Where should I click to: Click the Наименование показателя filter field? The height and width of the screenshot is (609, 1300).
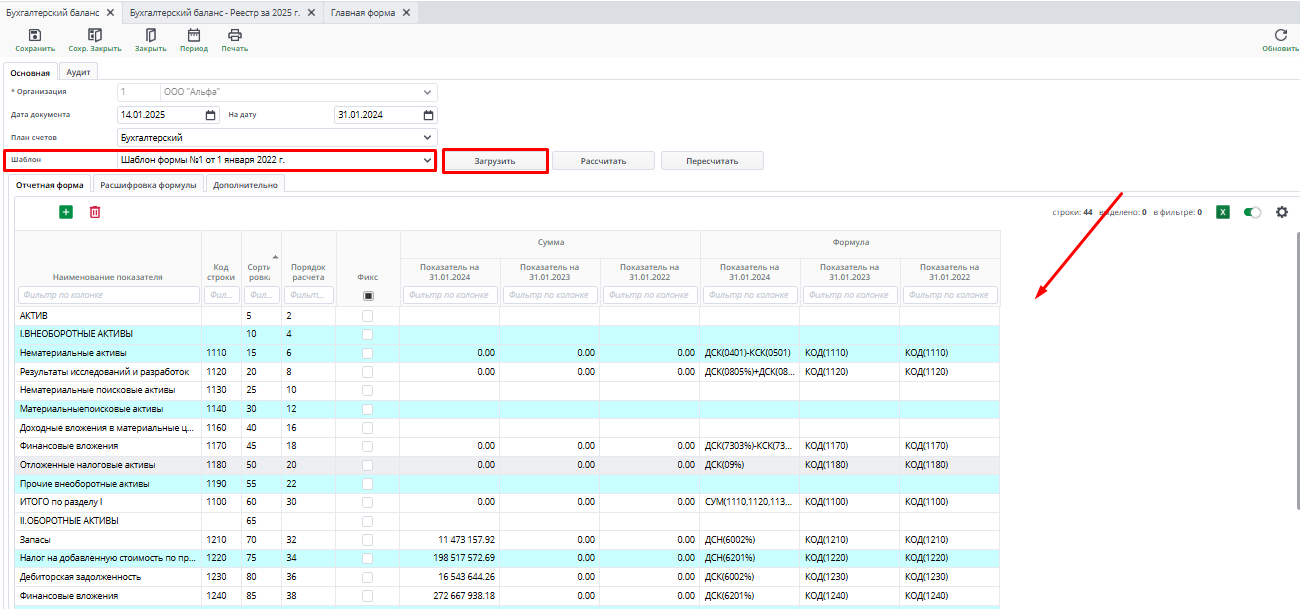tap(108, 295)
